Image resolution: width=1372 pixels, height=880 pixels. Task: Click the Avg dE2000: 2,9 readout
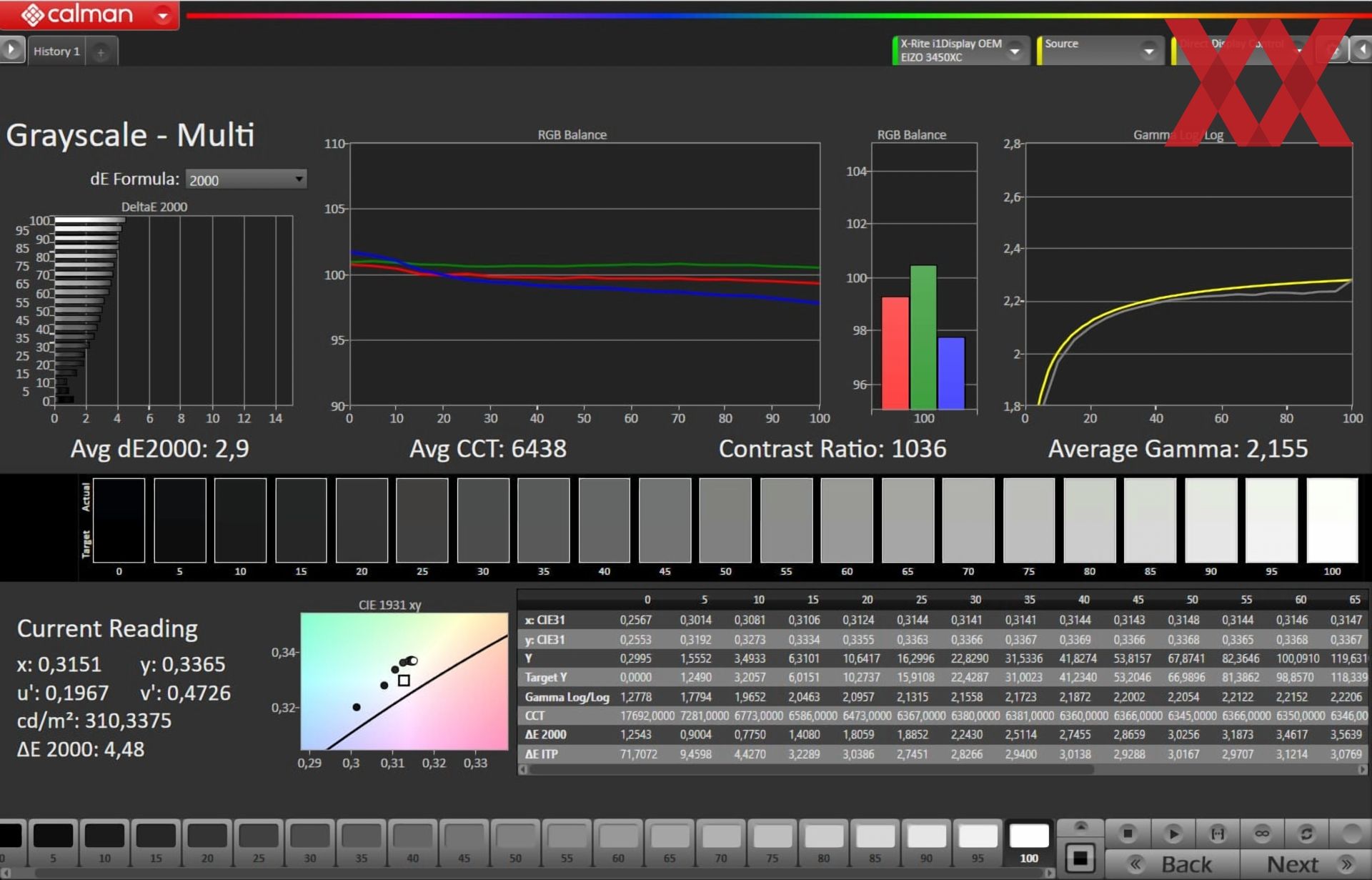(160, 449)
